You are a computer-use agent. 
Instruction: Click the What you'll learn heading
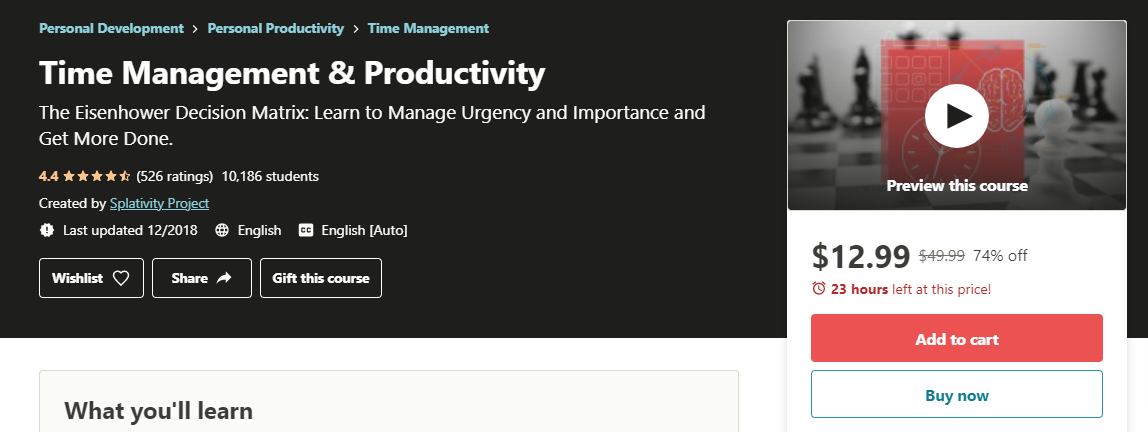pyautogui.click(x=158, y=410)
